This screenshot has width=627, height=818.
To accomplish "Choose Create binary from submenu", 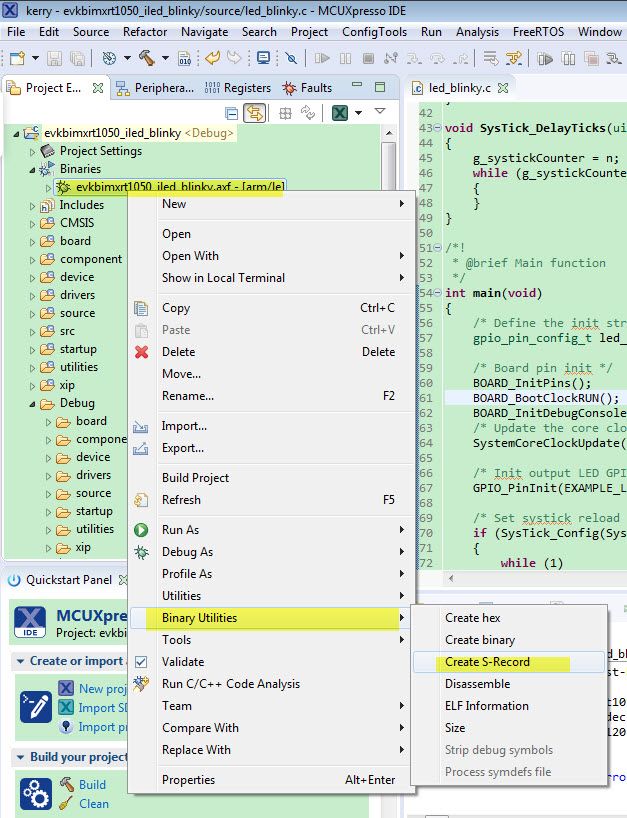I will click(509, 640).
